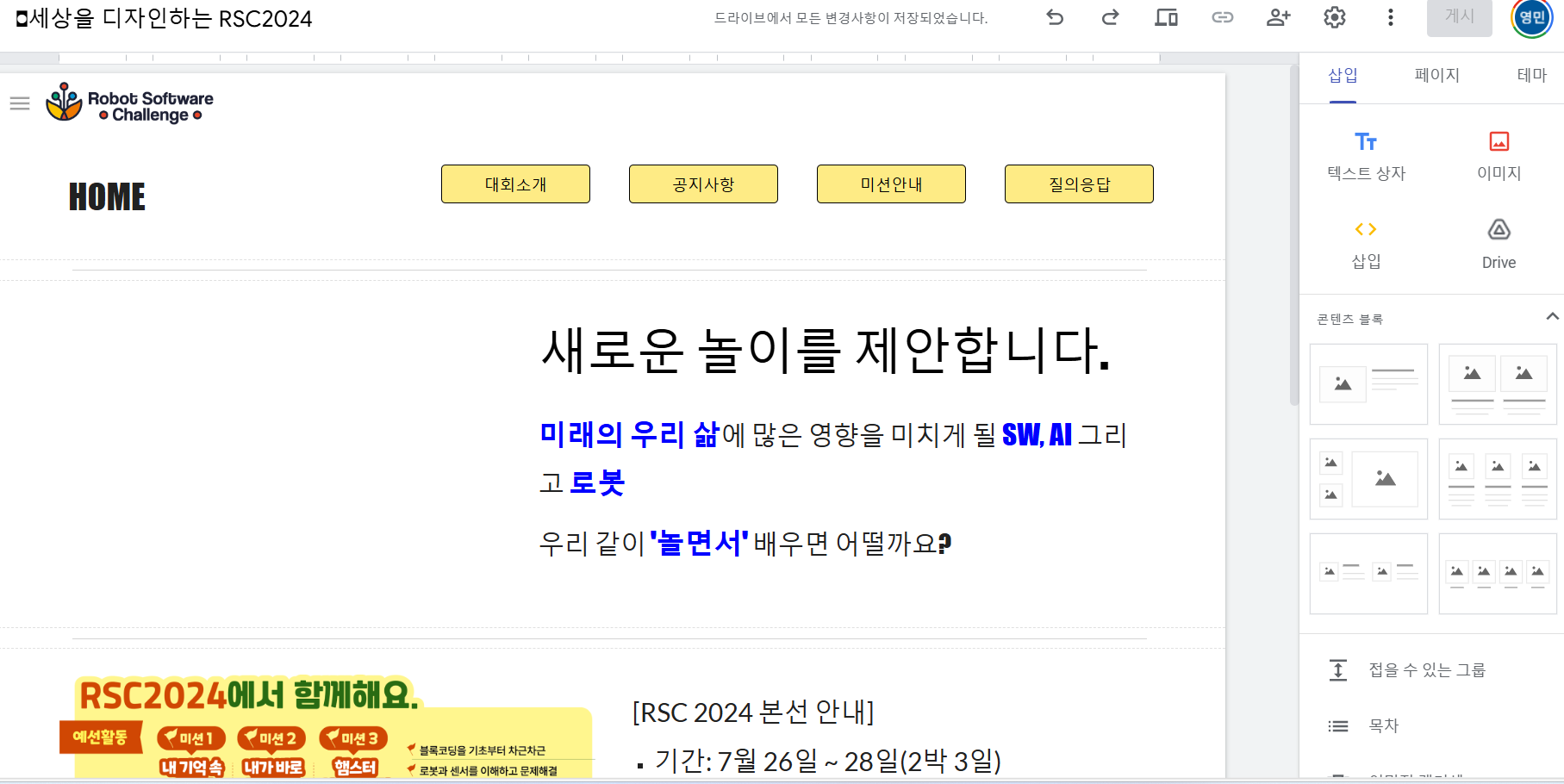Click the [RSC 2024 본선 안내] text
This screenshot has height=784, width=1564.
[x=753, y=712]
